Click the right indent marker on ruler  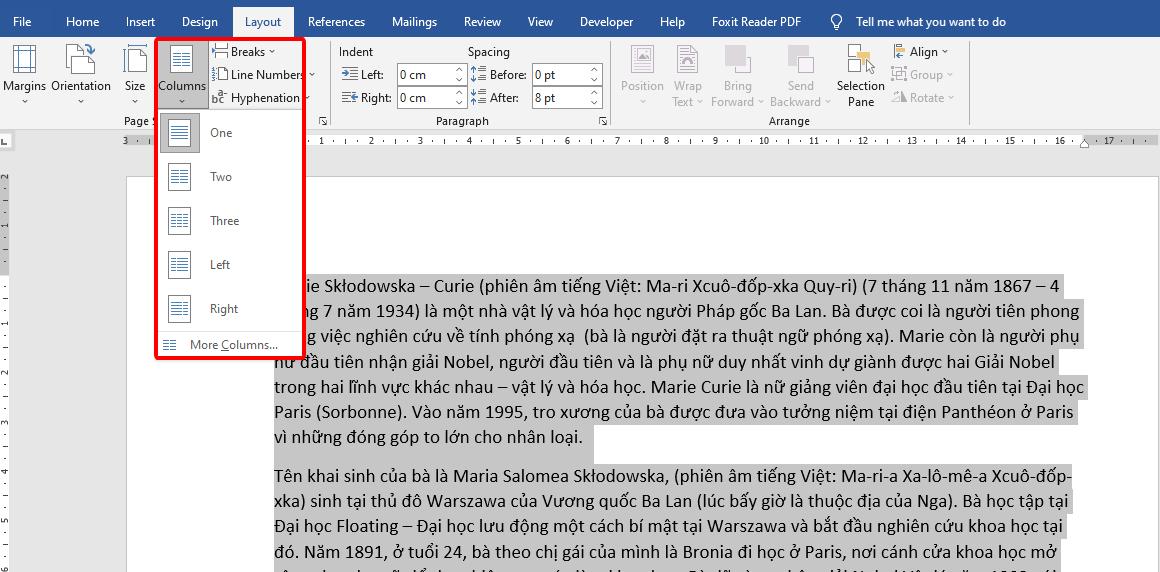click(1085, 142)
